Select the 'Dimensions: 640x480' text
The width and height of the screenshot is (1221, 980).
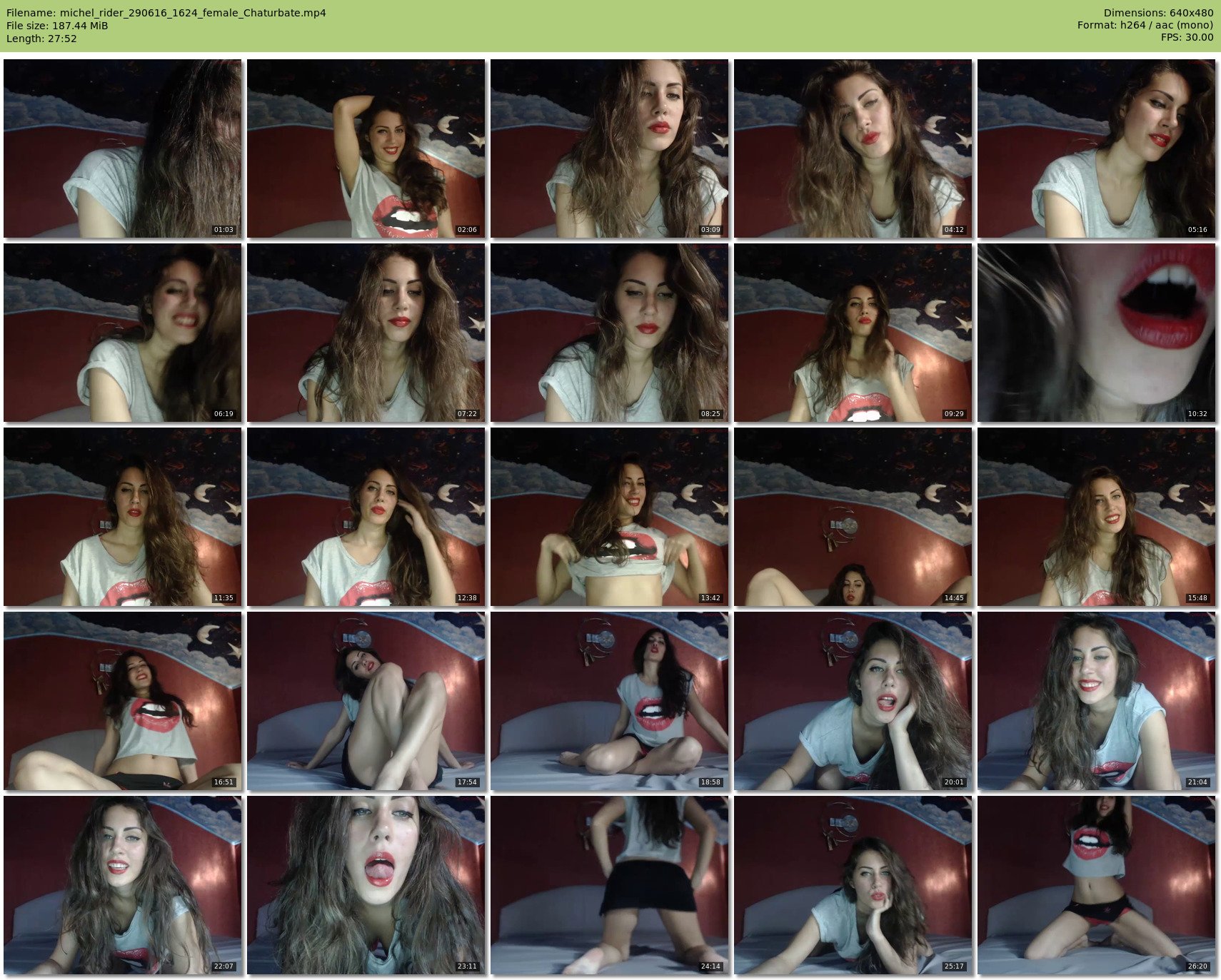1158,13
